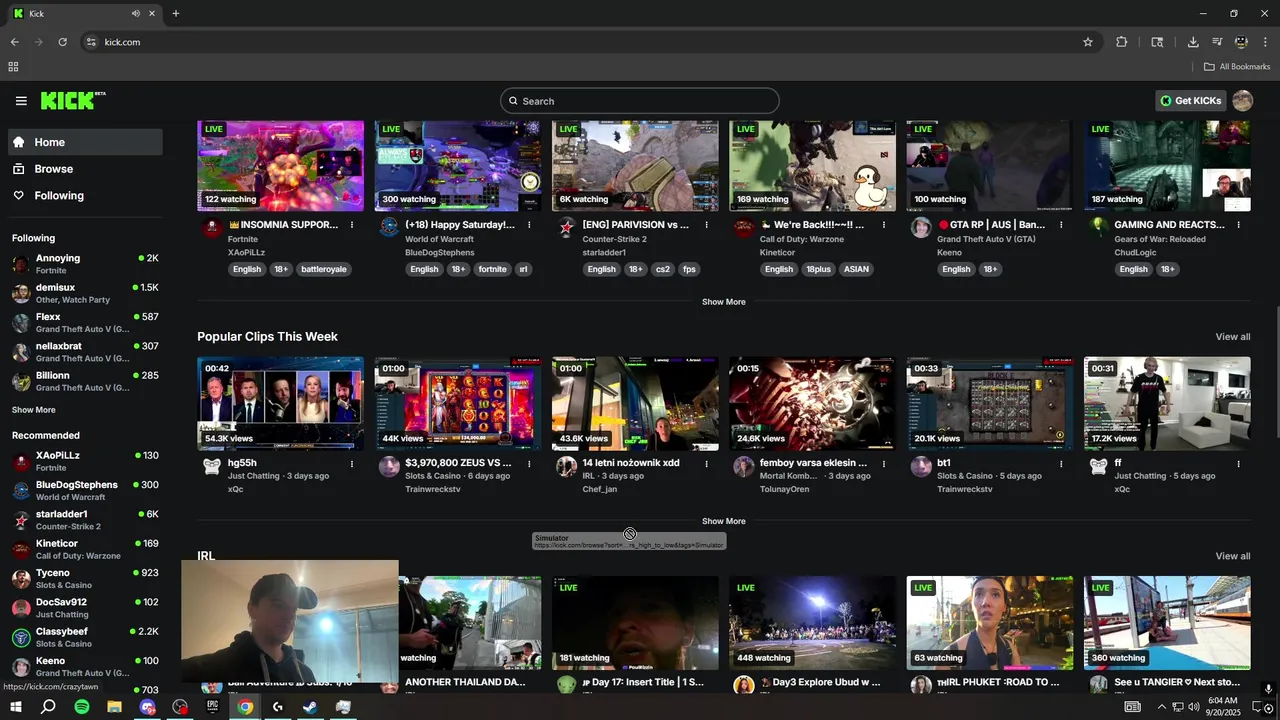Viewport: 1280px width, 720px height.
Task: Open Discord from the taskbar
Action: pos(148,707)
